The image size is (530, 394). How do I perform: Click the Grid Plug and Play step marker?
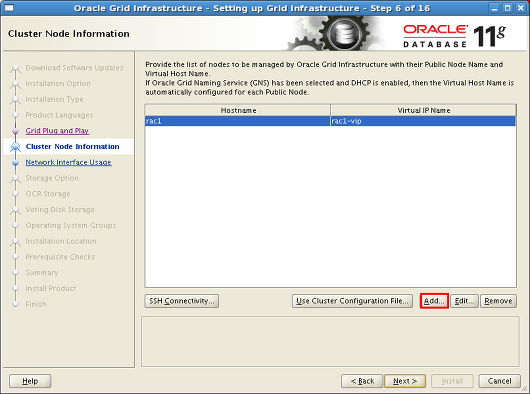15,131
